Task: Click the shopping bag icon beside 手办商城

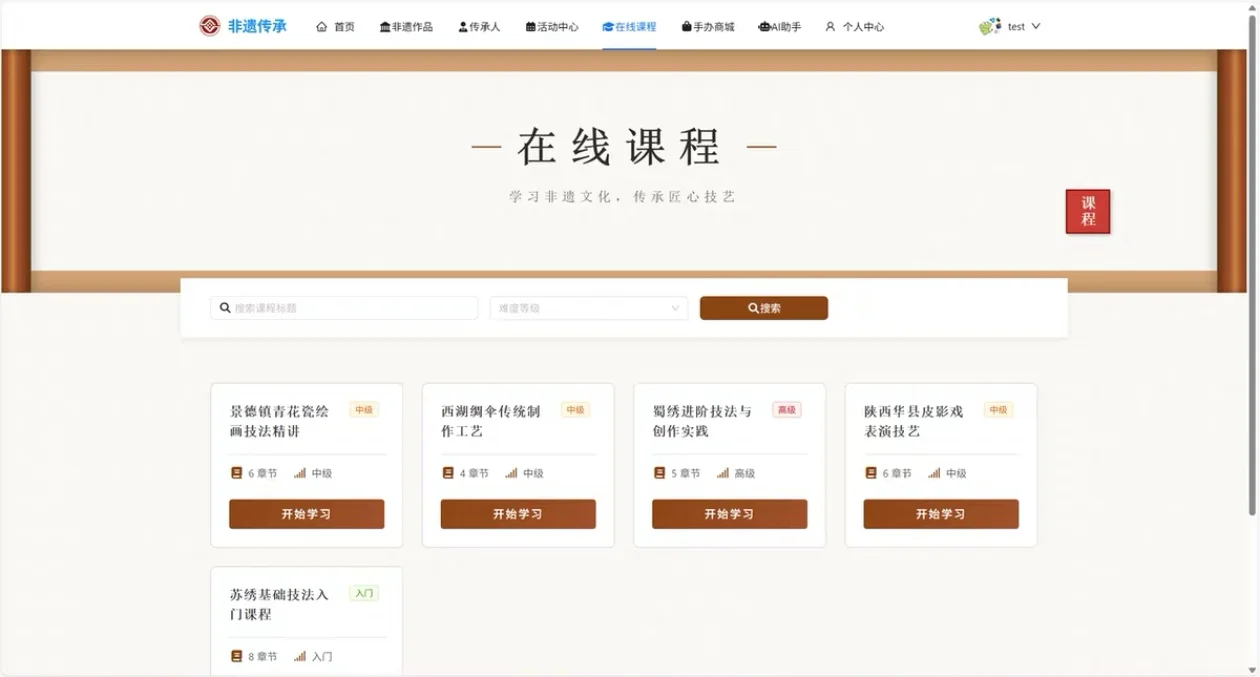Action: click(685, 26)
